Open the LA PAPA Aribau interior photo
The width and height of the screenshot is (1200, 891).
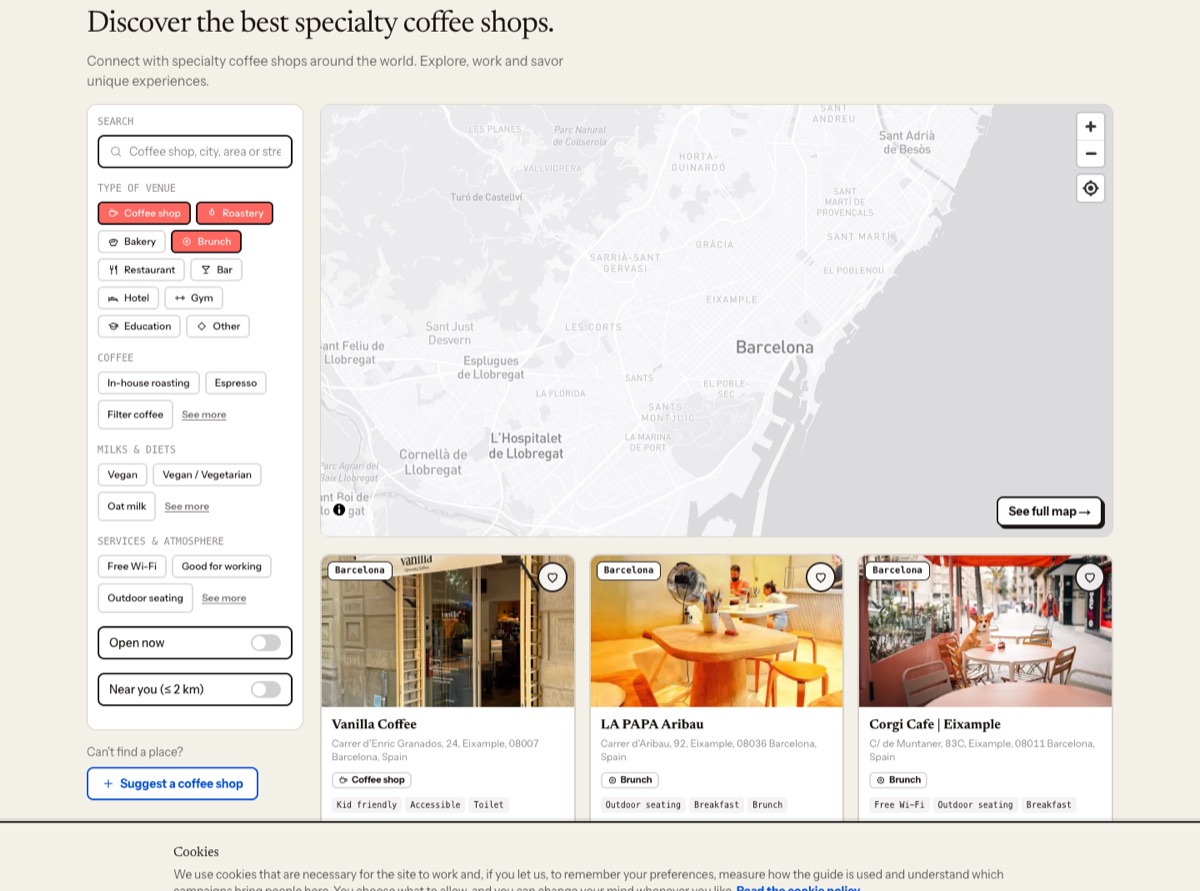coord(717,631)
